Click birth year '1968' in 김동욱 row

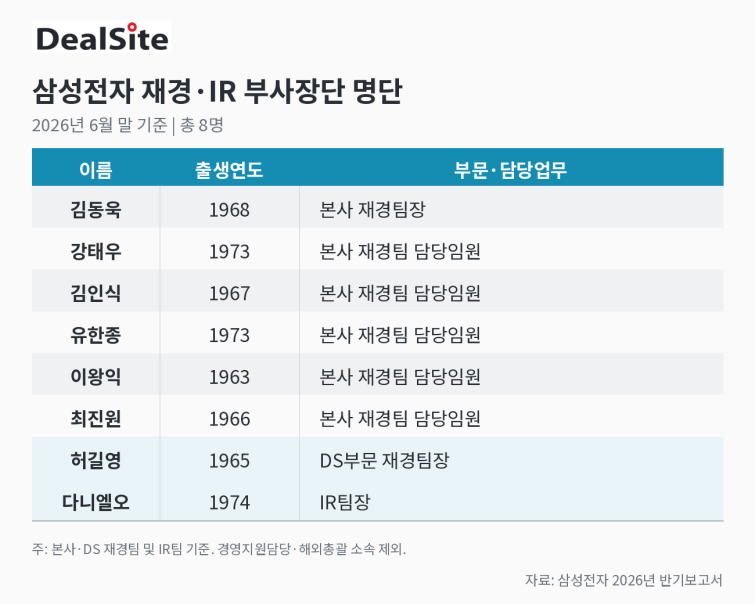click(x=229, y=210)
